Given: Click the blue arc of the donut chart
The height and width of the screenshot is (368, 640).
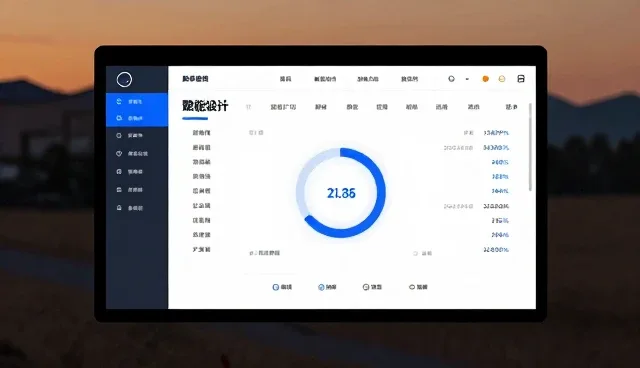Looking at the screenshot, I should pyautogui.click(x=381, y=192).
